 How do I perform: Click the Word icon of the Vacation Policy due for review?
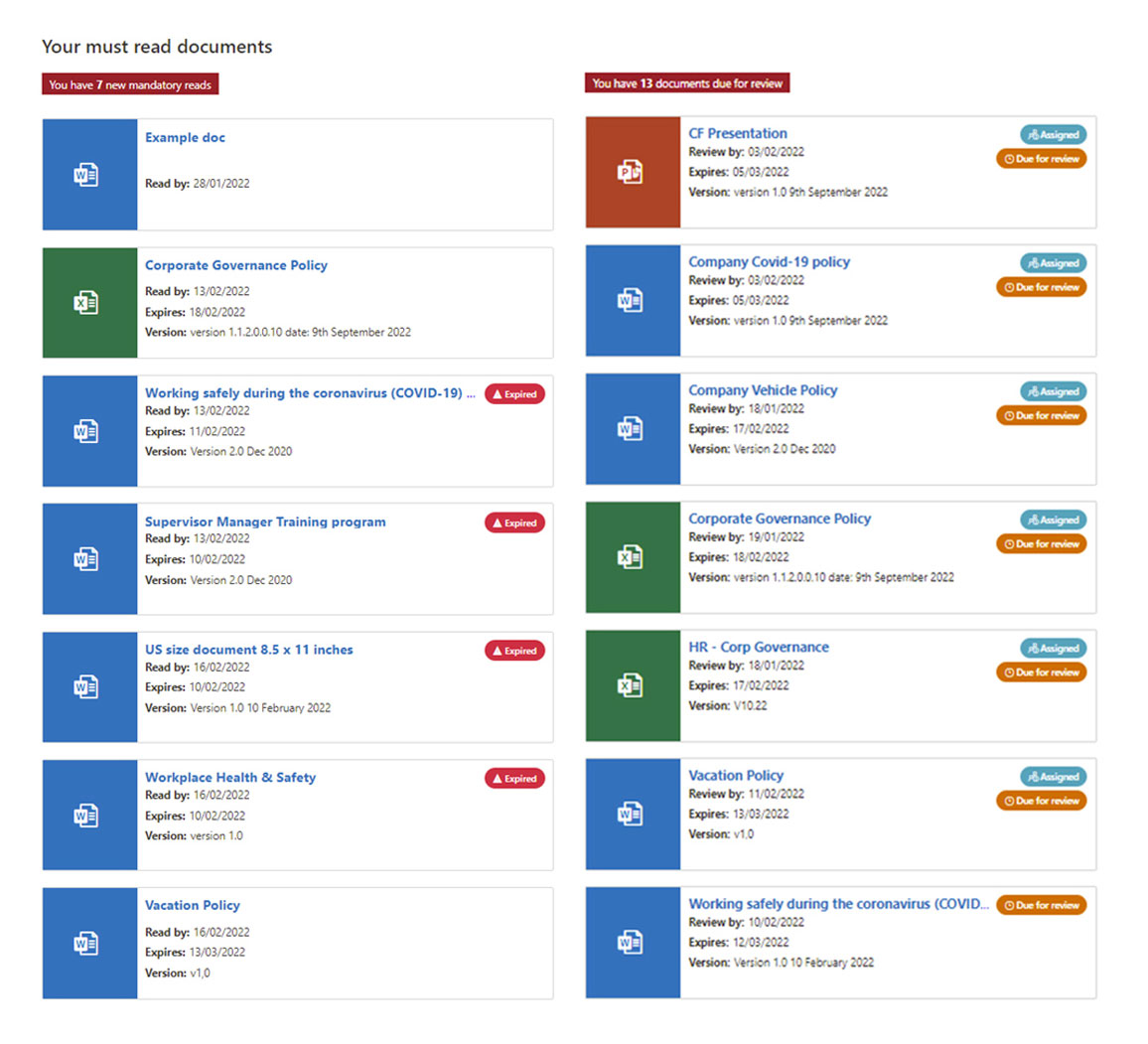click(633, 815)
